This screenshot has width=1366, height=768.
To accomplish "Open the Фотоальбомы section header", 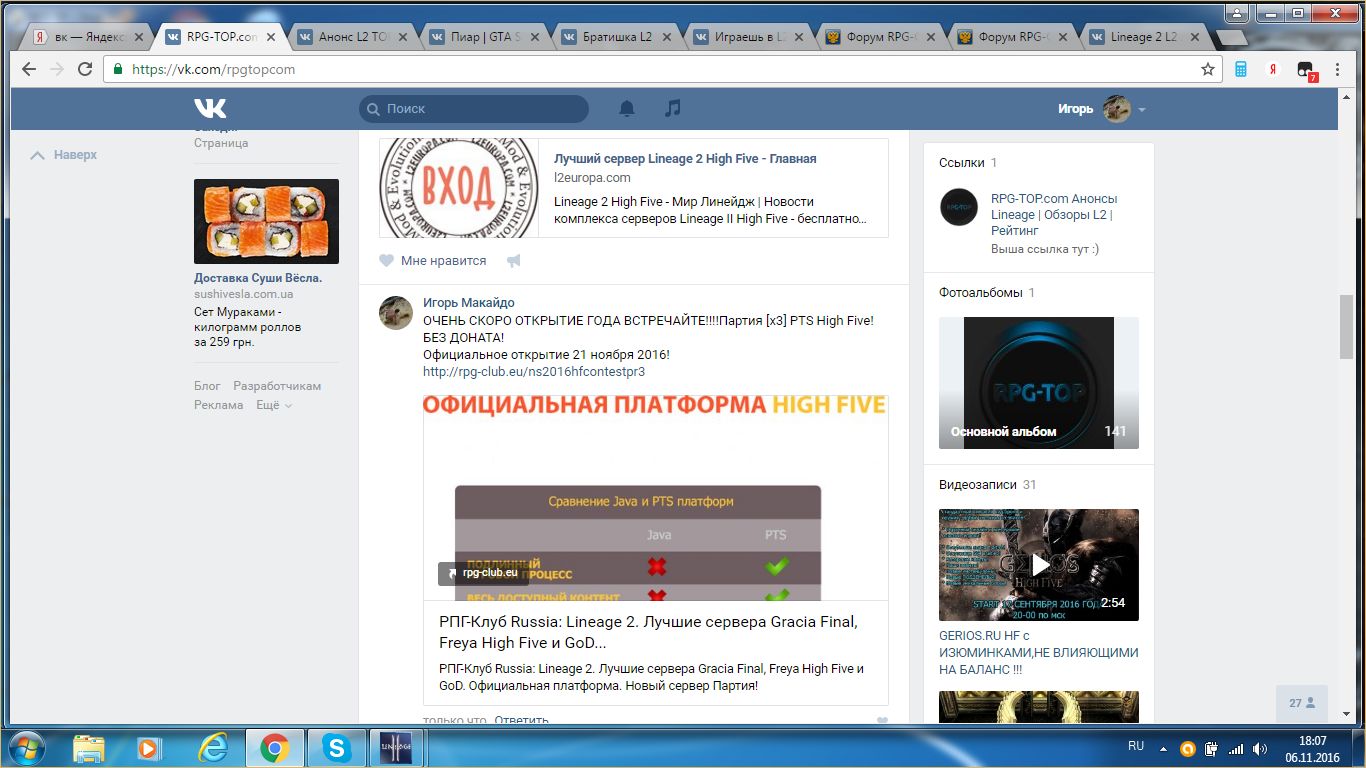I will coord(981,293).
